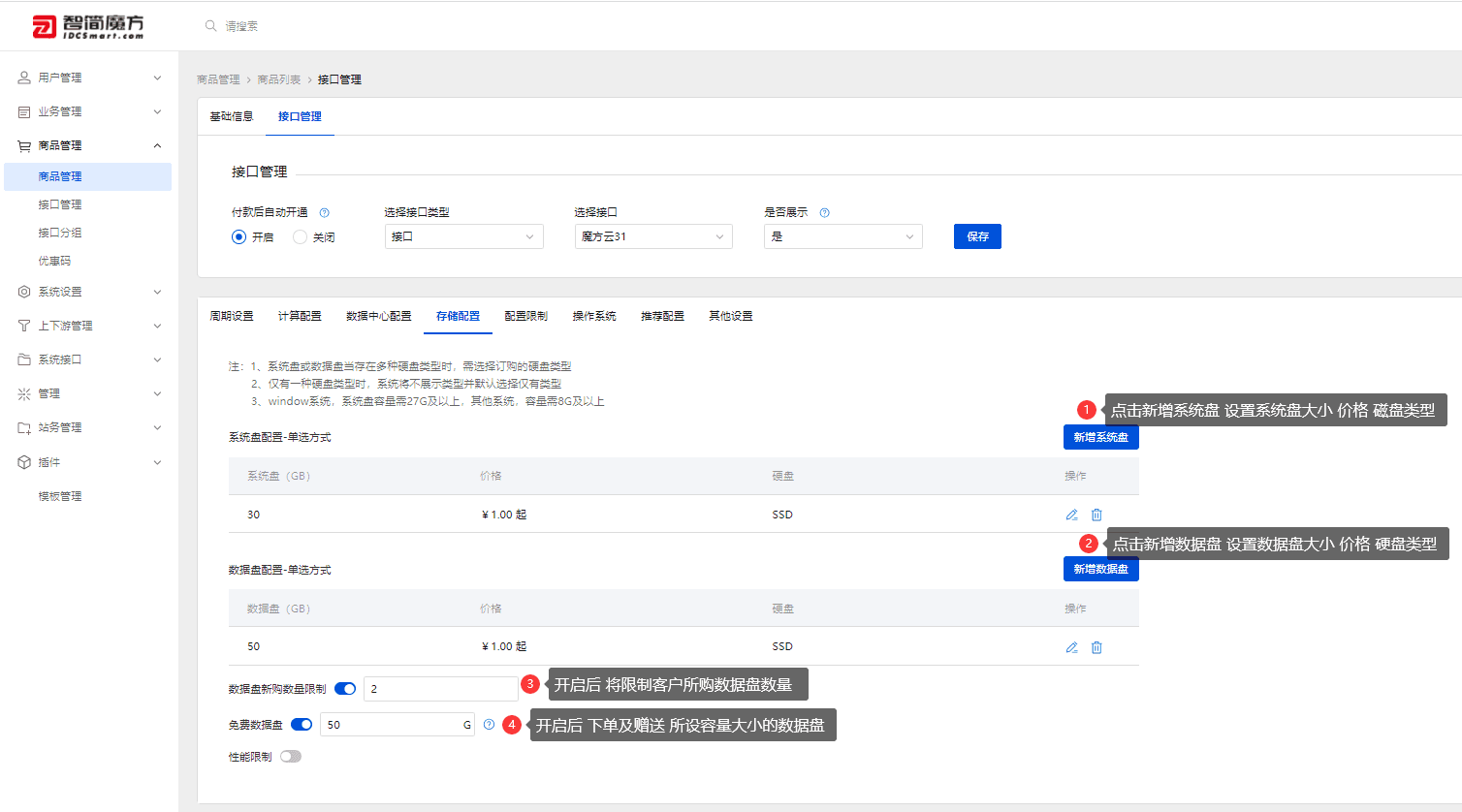Click the 智简魔方 logo
Screen dimensions: 1462x812
[x=88, y=26]
